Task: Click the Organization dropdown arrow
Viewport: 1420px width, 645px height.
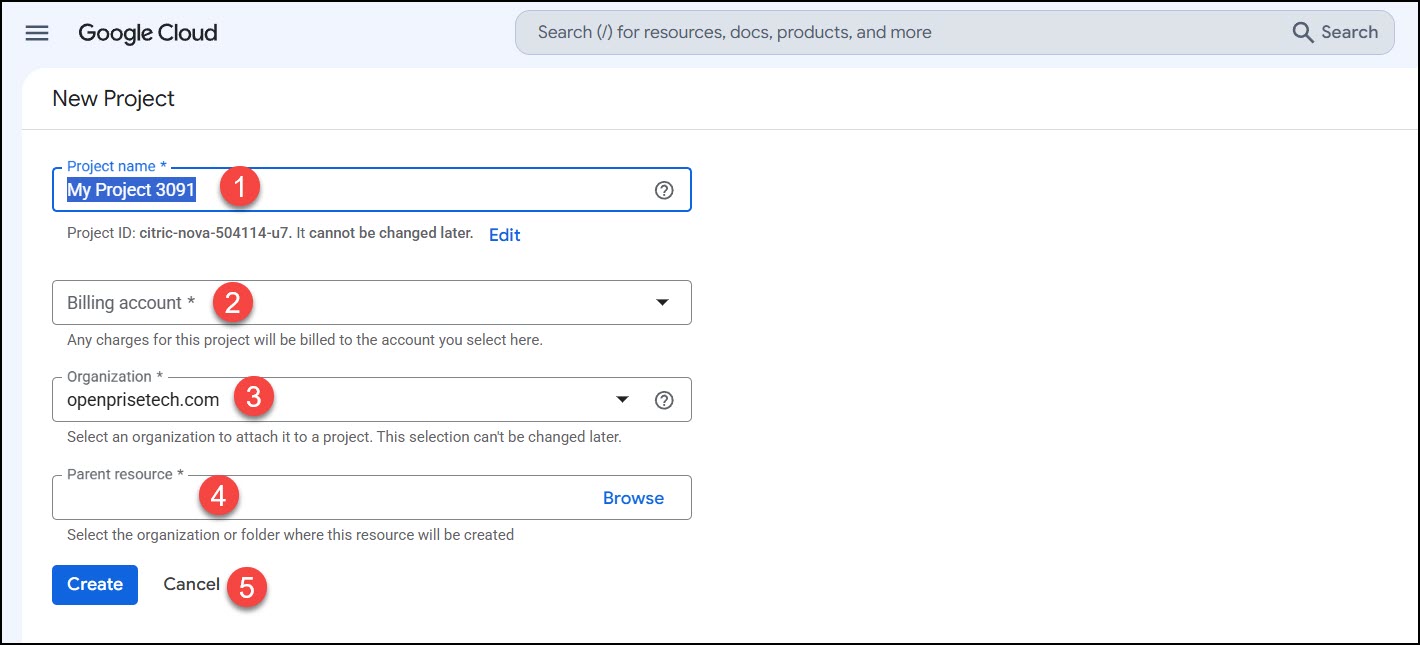Action: click(622, 400)
